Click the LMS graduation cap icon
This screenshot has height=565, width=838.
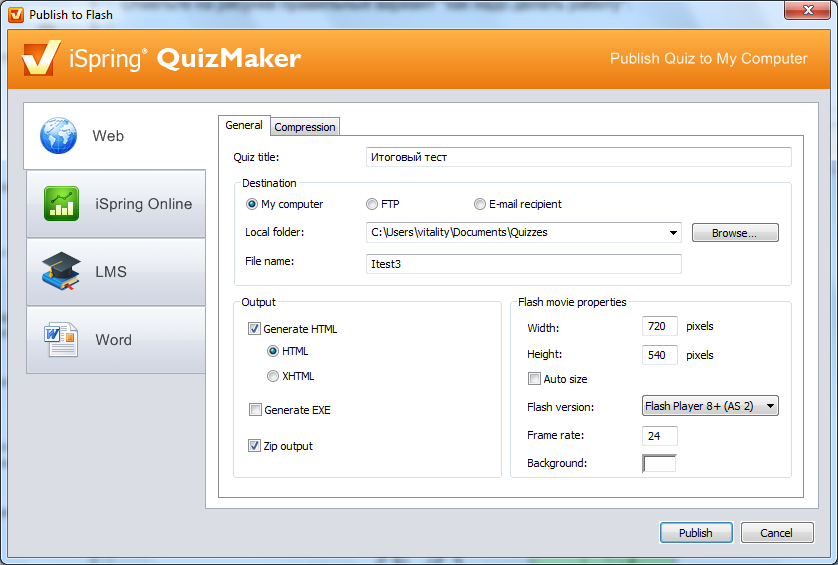pos(61,271)
